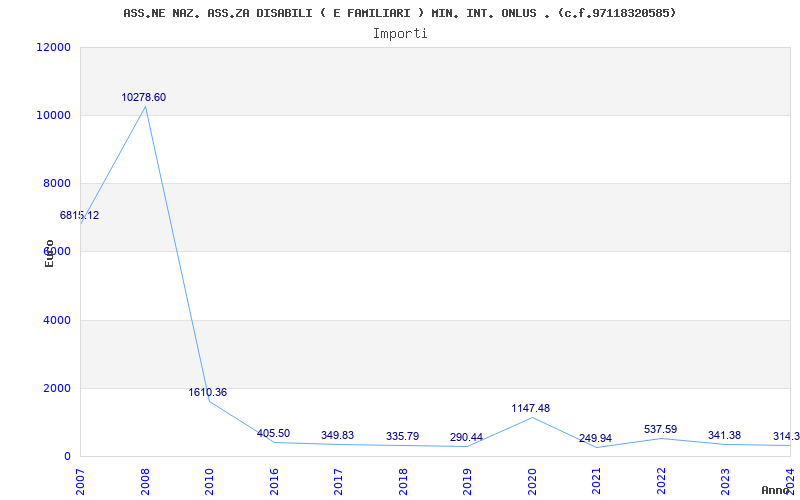Click the y-axis tick label 8000
This screenshot has height=500, width=800.
point(56,184)
